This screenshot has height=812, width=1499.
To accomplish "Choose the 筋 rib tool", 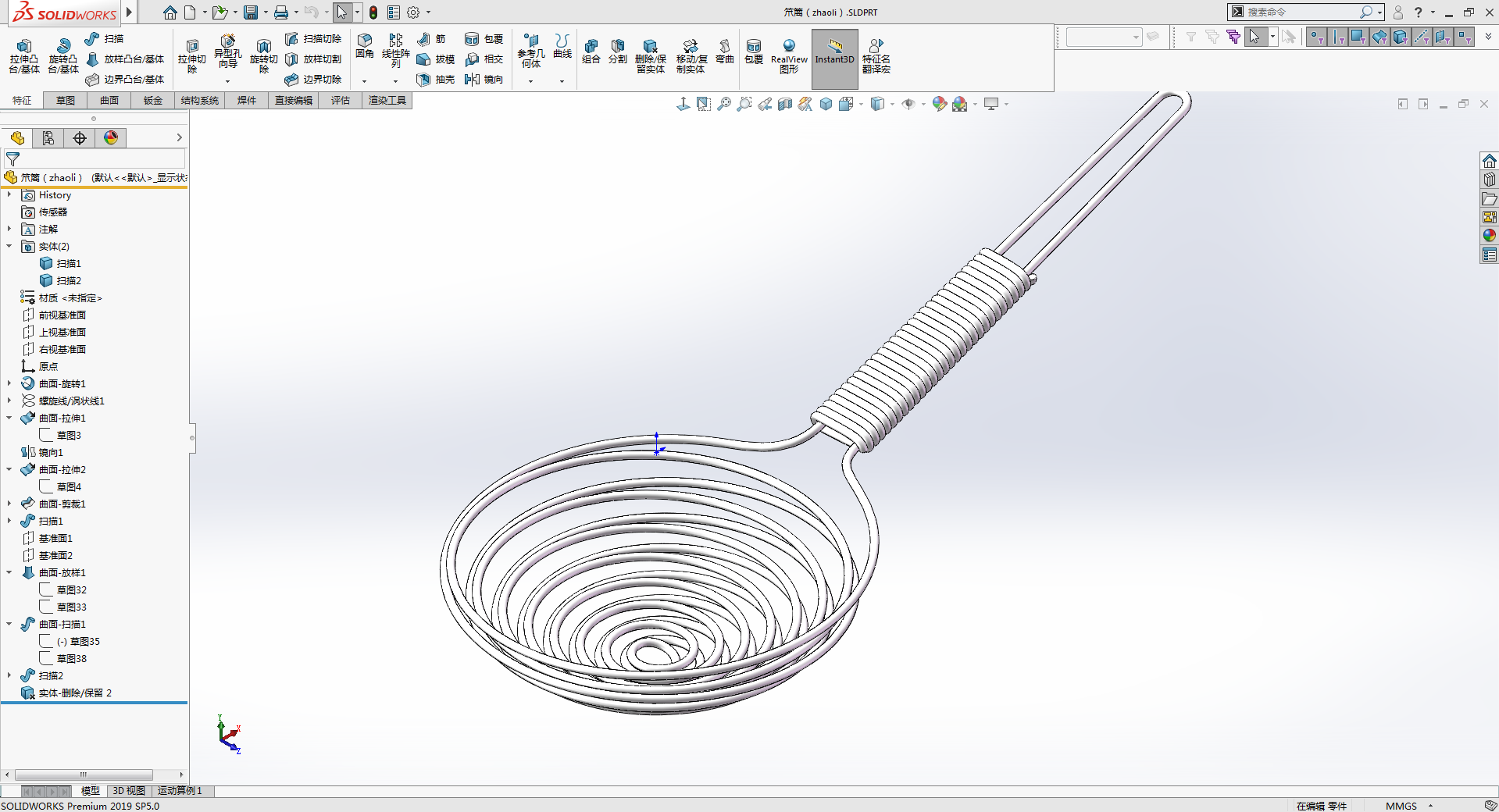I will pyautogui.click(x=431, y=38).
